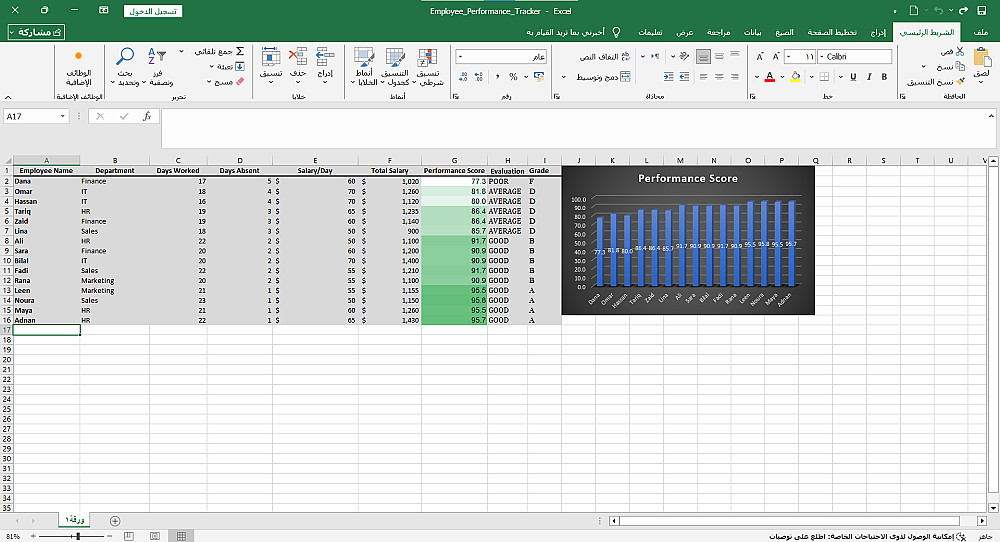Click the zoom slider in status bar
1000x542 pixels.
click(77, 536)
